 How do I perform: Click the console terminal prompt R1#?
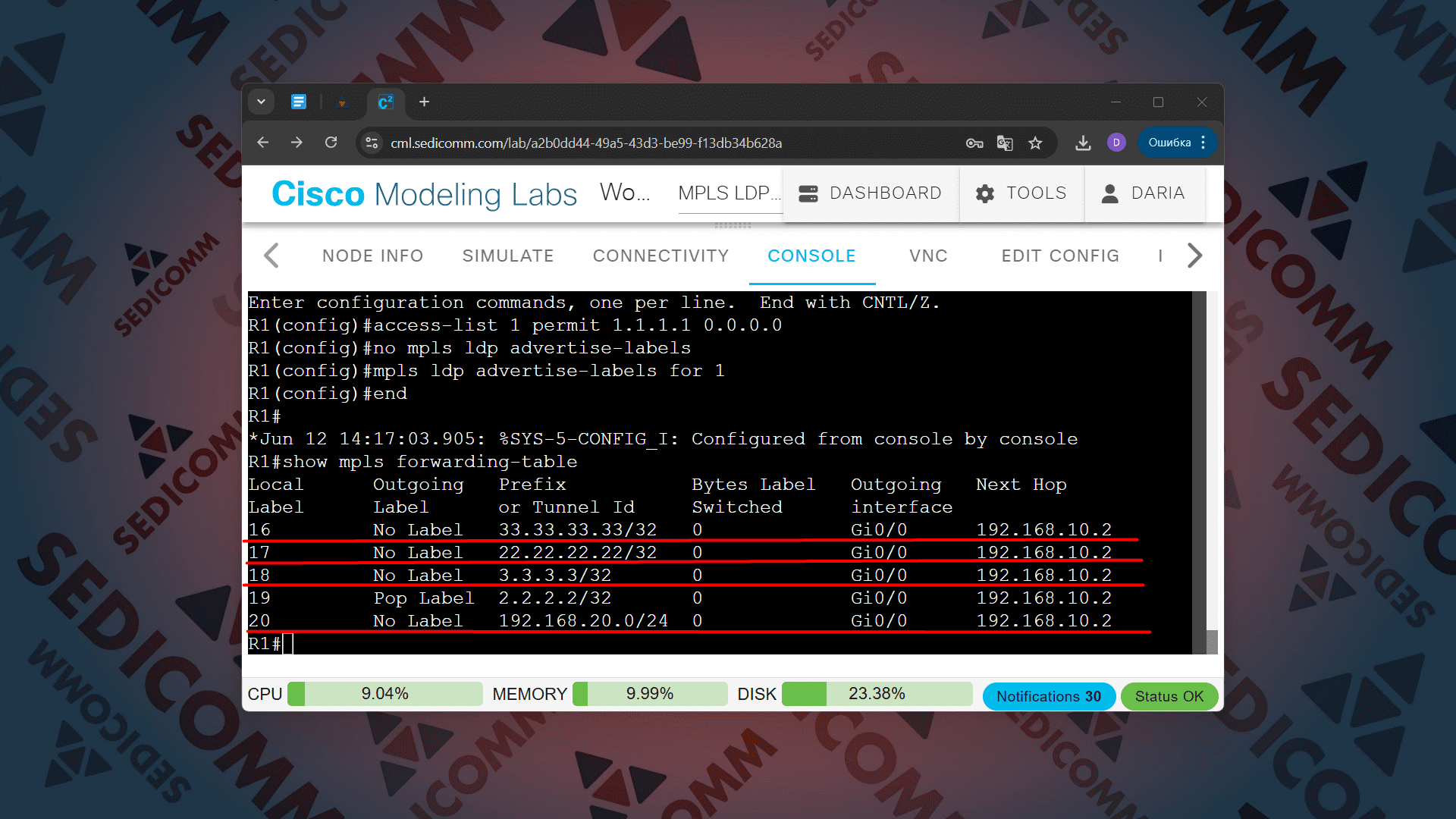coord(265,644)
